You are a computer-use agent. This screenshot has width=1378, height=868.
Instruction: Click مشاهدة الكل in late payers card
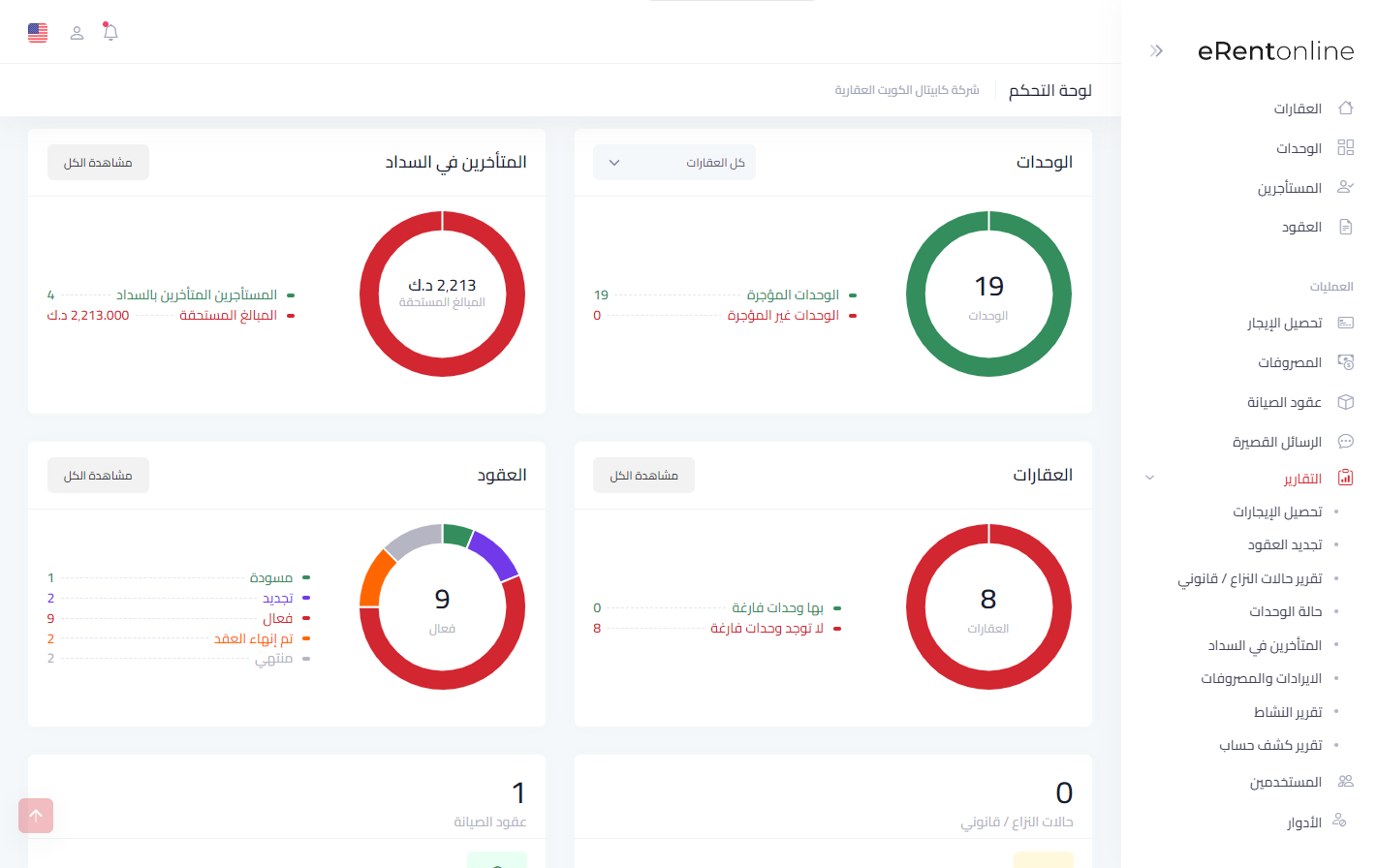[98, 163]
